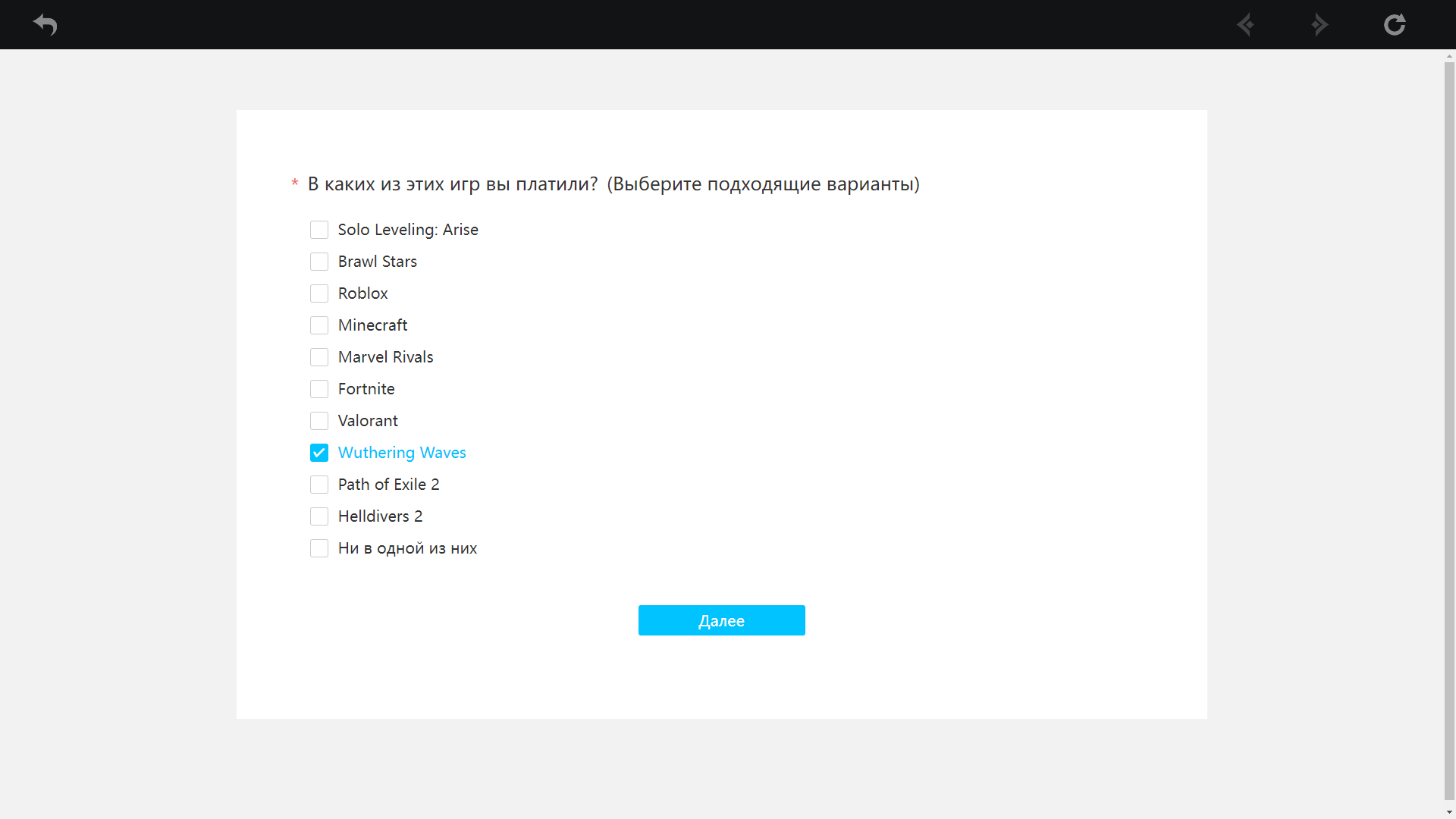The width and height of the screenshot is (1456, 819).
Task: Tick the Fortnite checkbox
Action: (319, 389)
